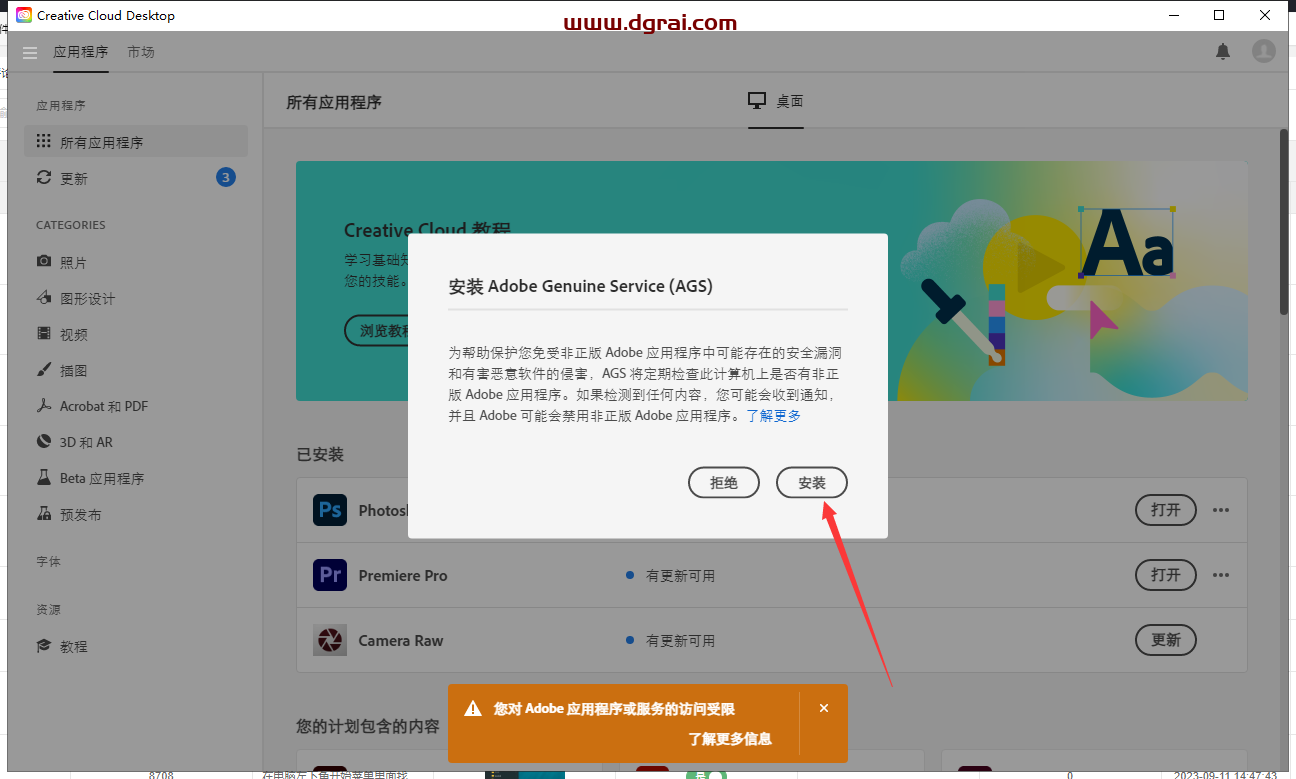Click the blue update badge showing 3
Image resolution: width=1296 pixels, height=779 pixels.
point(226,178)
